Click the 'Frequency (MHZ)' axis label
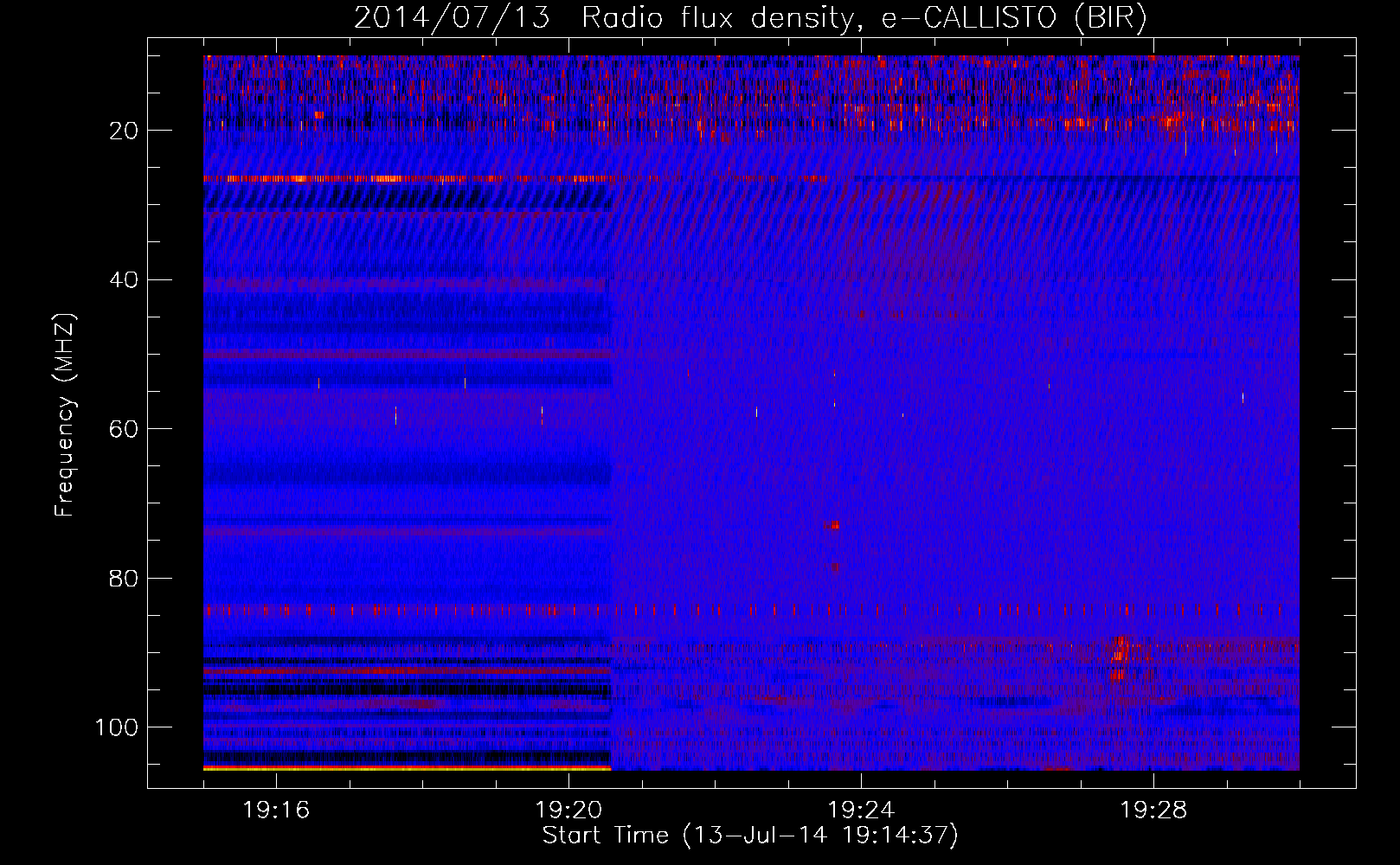The height and width of the screenshot is (865, 1400). point(65,414)
